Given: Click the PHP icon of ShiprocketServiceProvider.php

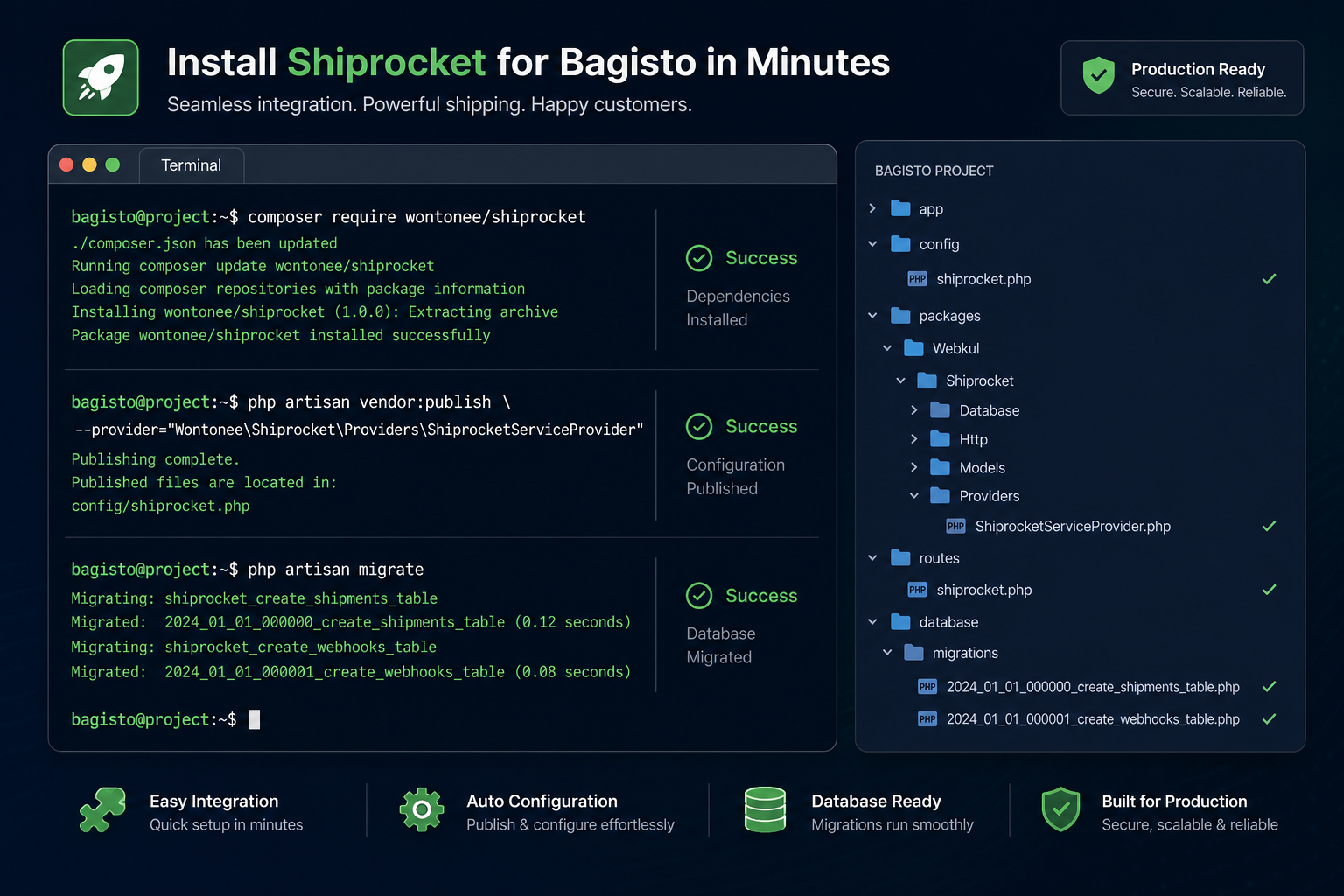Looking at the screenshot, I should point(955,526).
